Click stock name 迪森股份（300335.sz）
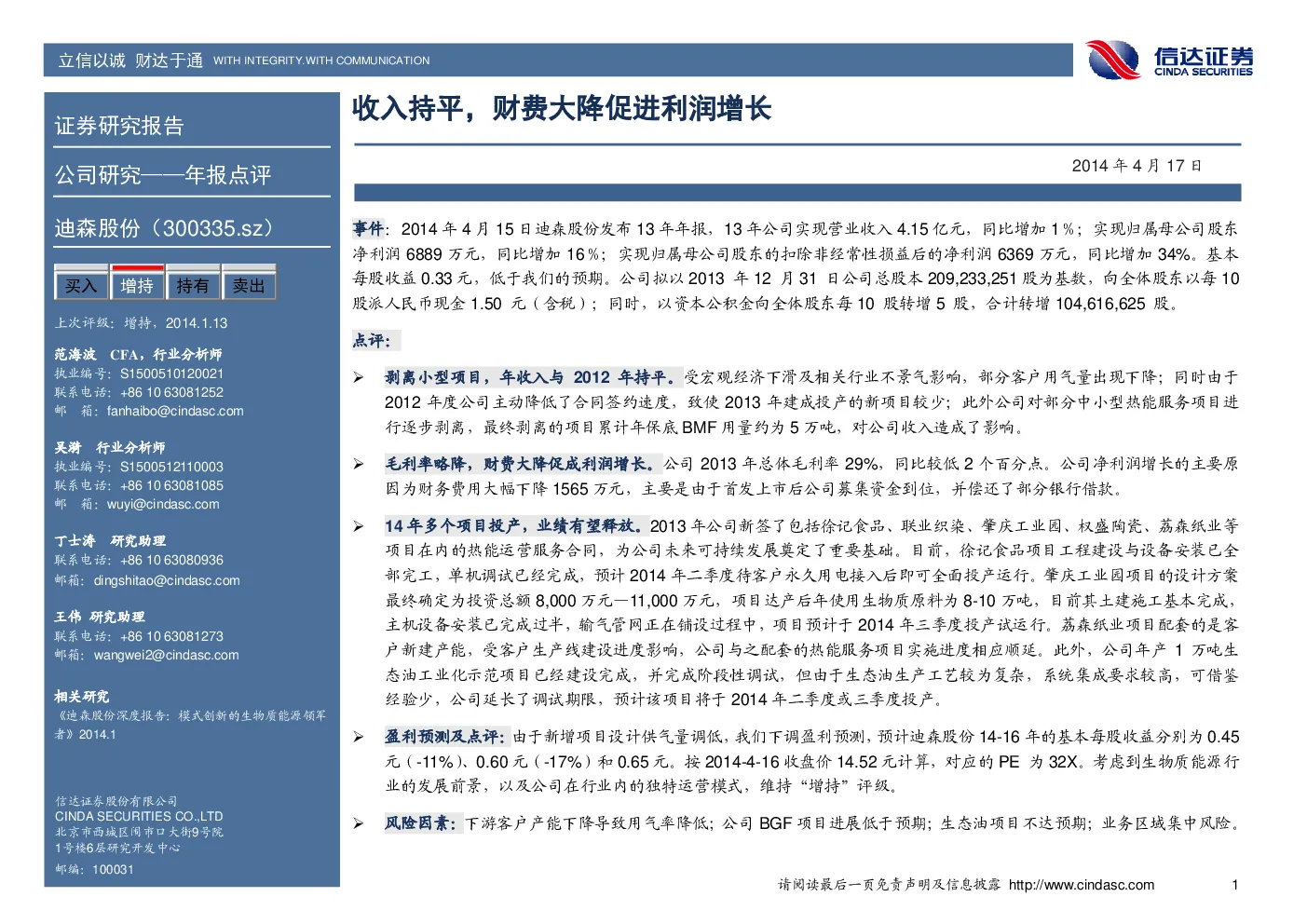 point(168,228)
